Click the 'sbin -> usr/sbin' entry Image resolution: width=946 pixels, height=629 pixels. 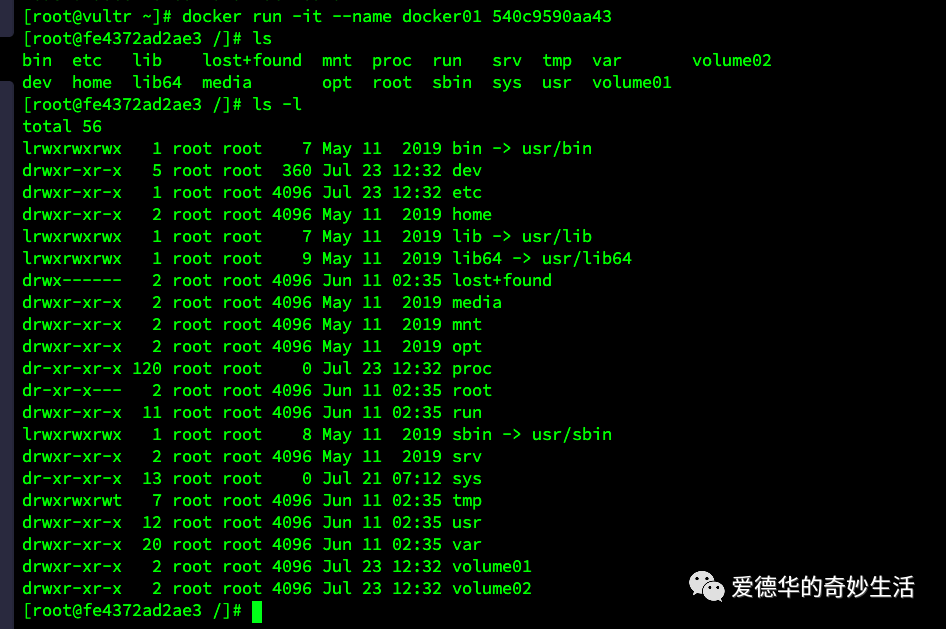[x=532, y=435]
